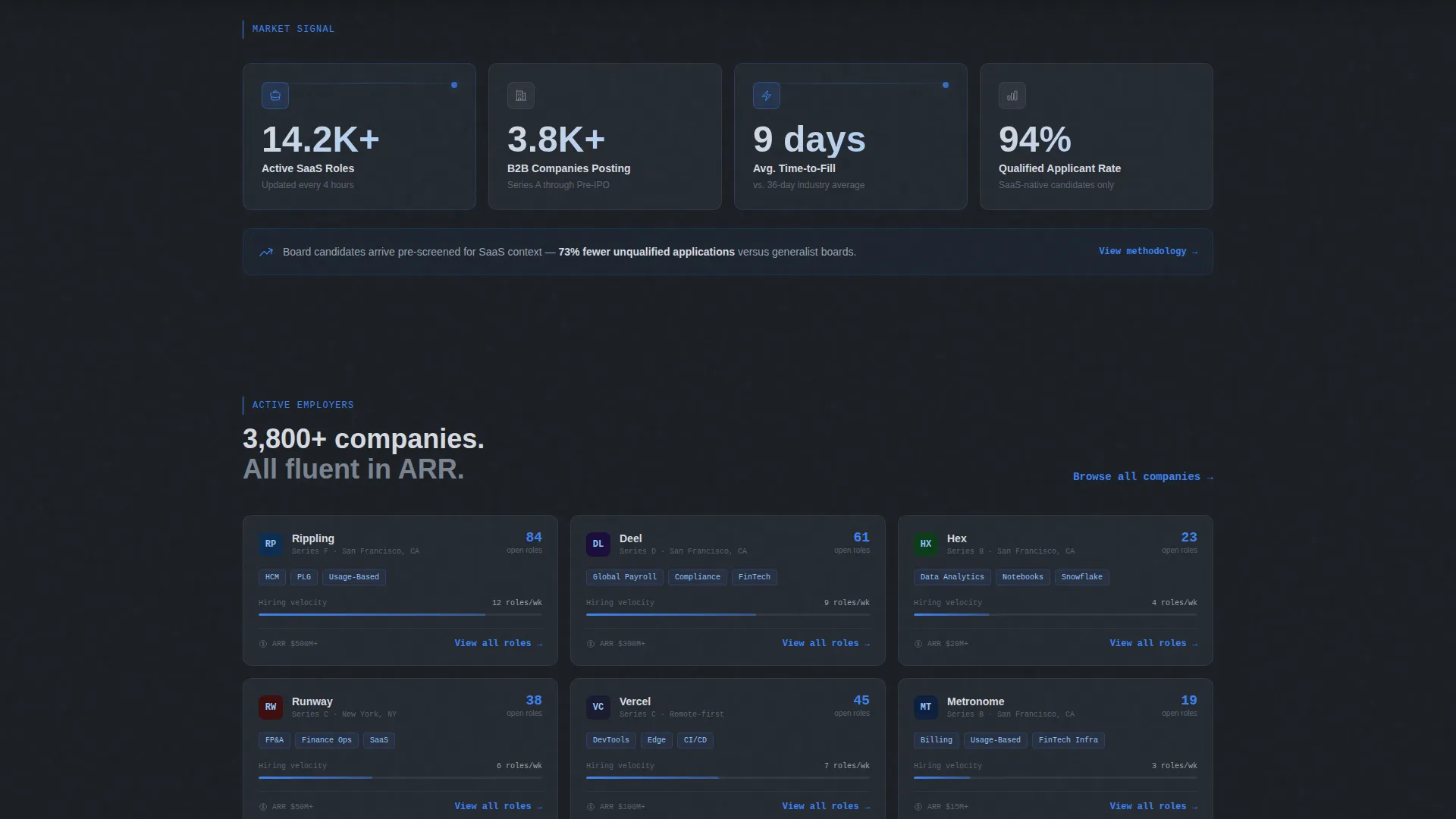Click the 9 days Avg. Time-to-Fill figure

809,140
